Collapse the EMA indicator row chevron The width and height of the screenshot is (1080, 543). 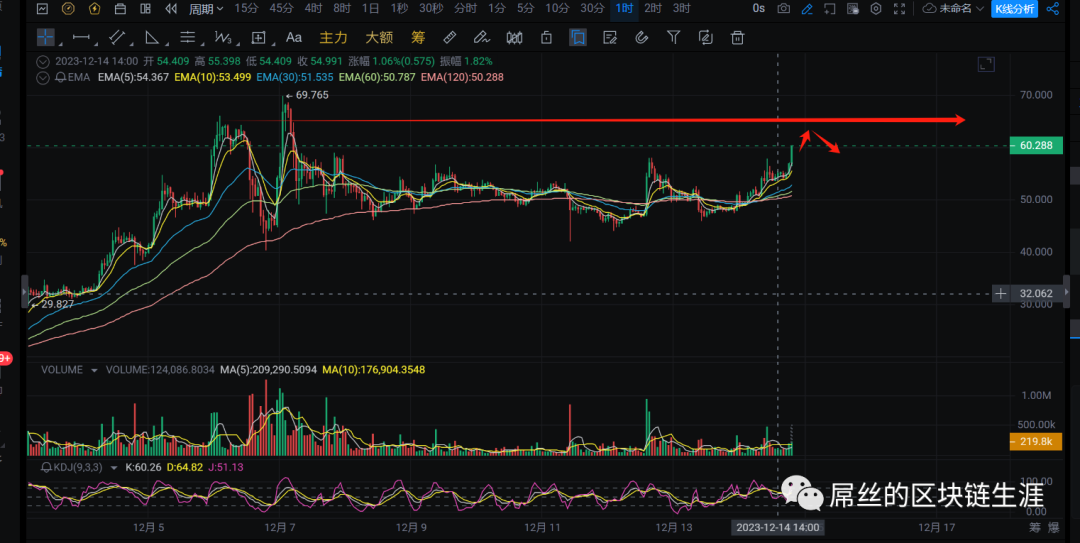(43, 77)
